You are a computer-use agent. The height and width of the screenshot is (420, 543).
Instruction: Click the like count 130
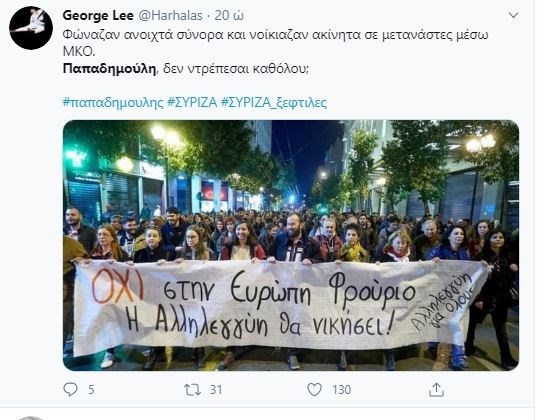(341, 390)
